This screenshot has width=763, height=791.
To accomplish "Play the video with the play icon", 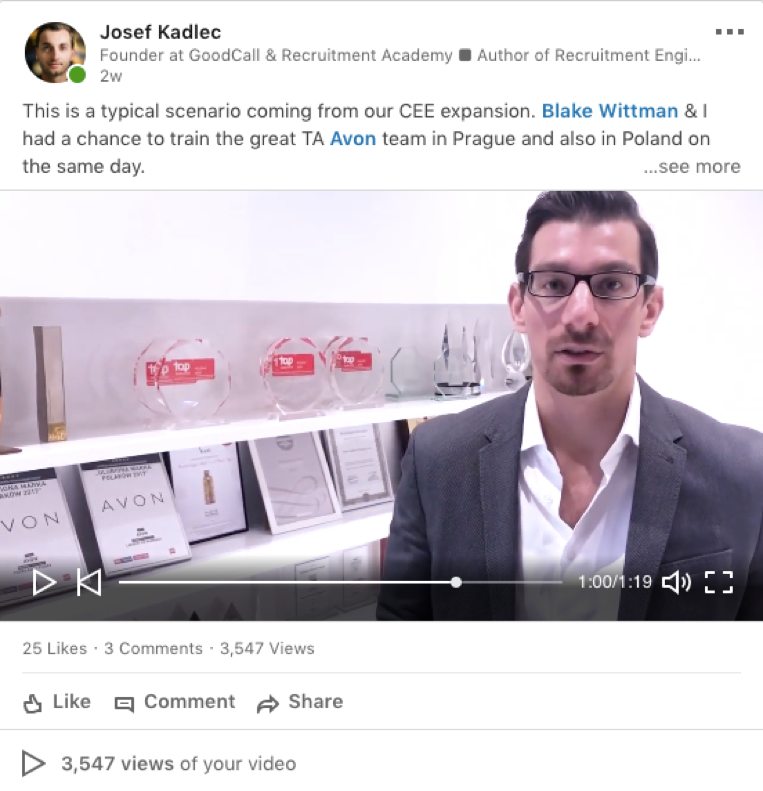I will [44, 582].
